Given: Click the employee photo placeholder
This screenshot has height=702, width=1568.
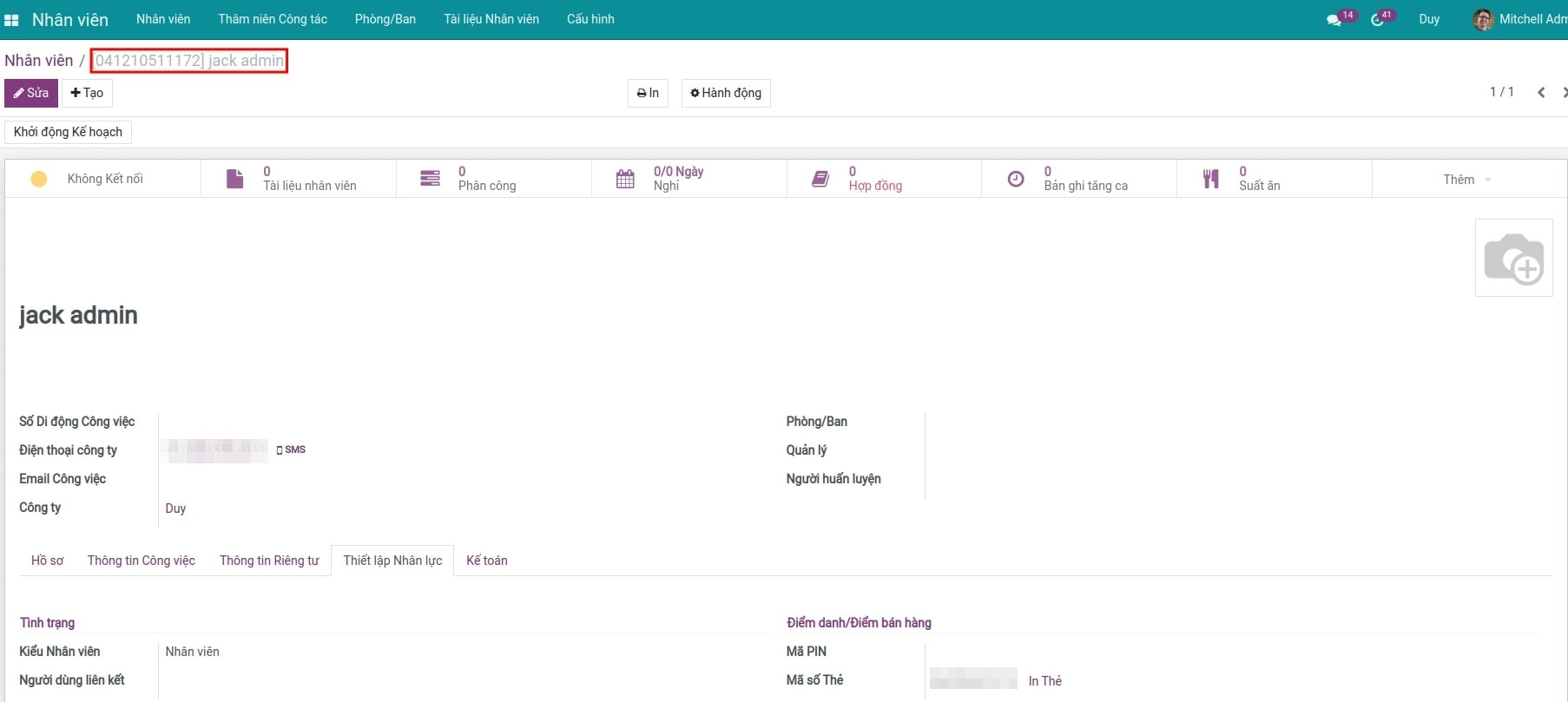Looking at the screenshot, I should click(1513, 258).
